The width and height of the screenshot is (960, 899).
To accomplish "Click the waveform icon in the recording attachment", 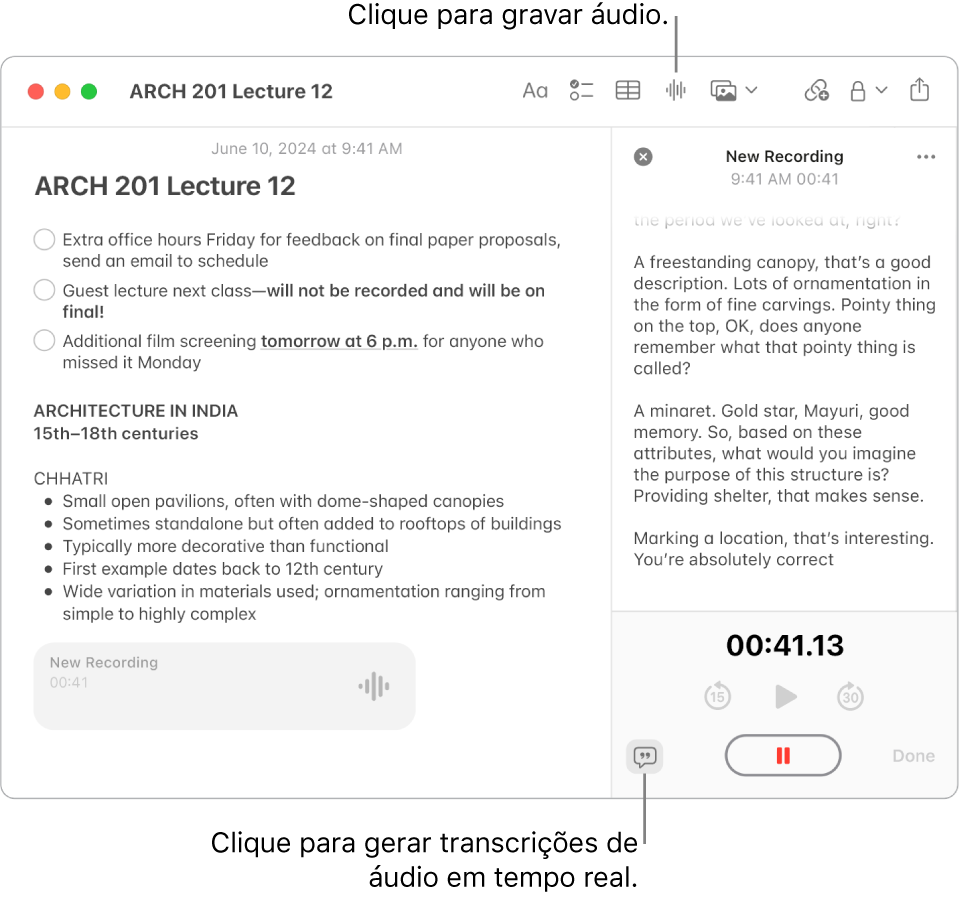I will (x=373, y=686).
